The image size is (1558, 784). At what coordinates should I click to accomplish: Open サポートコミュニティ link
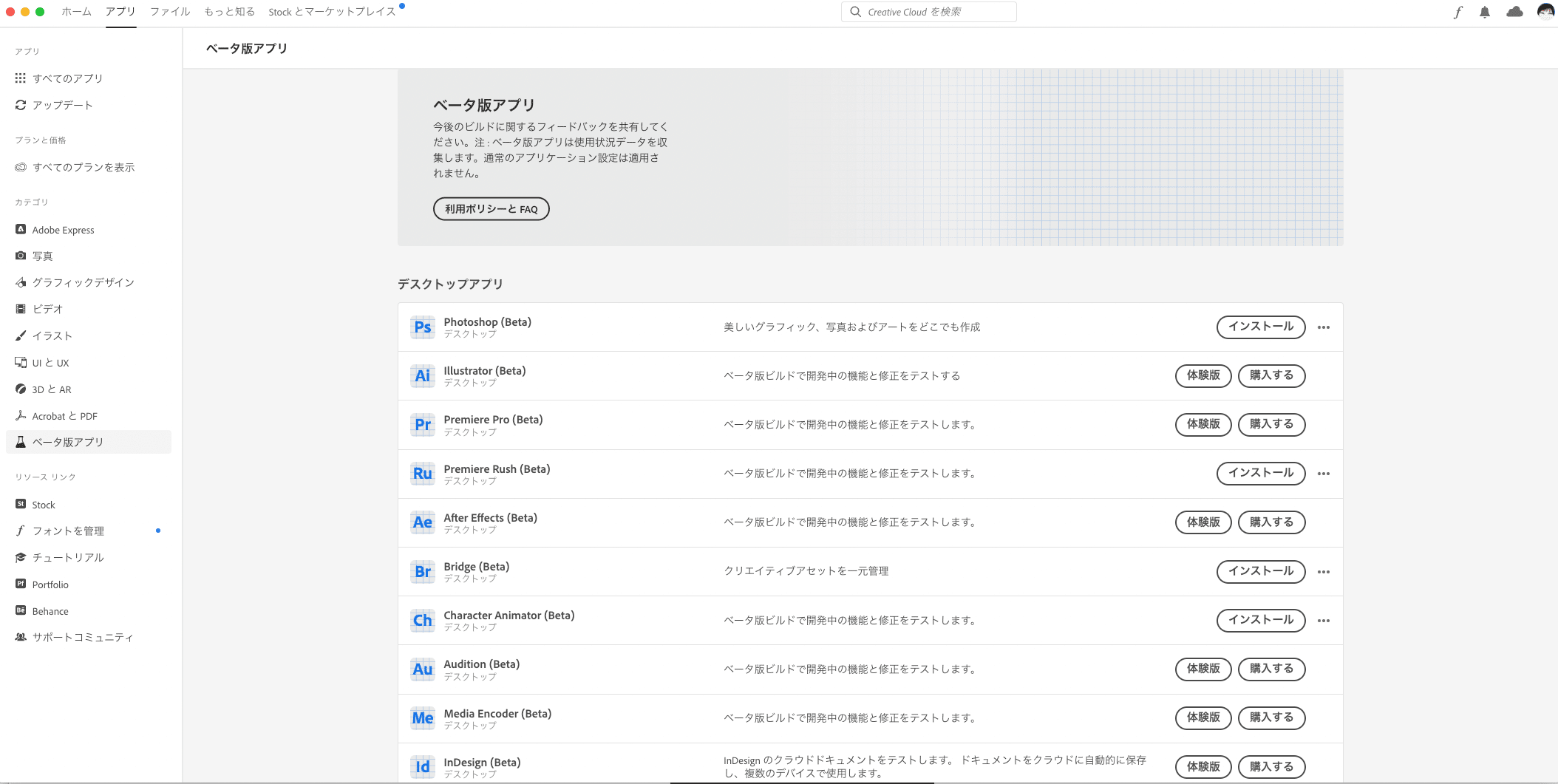coord(89,637)
